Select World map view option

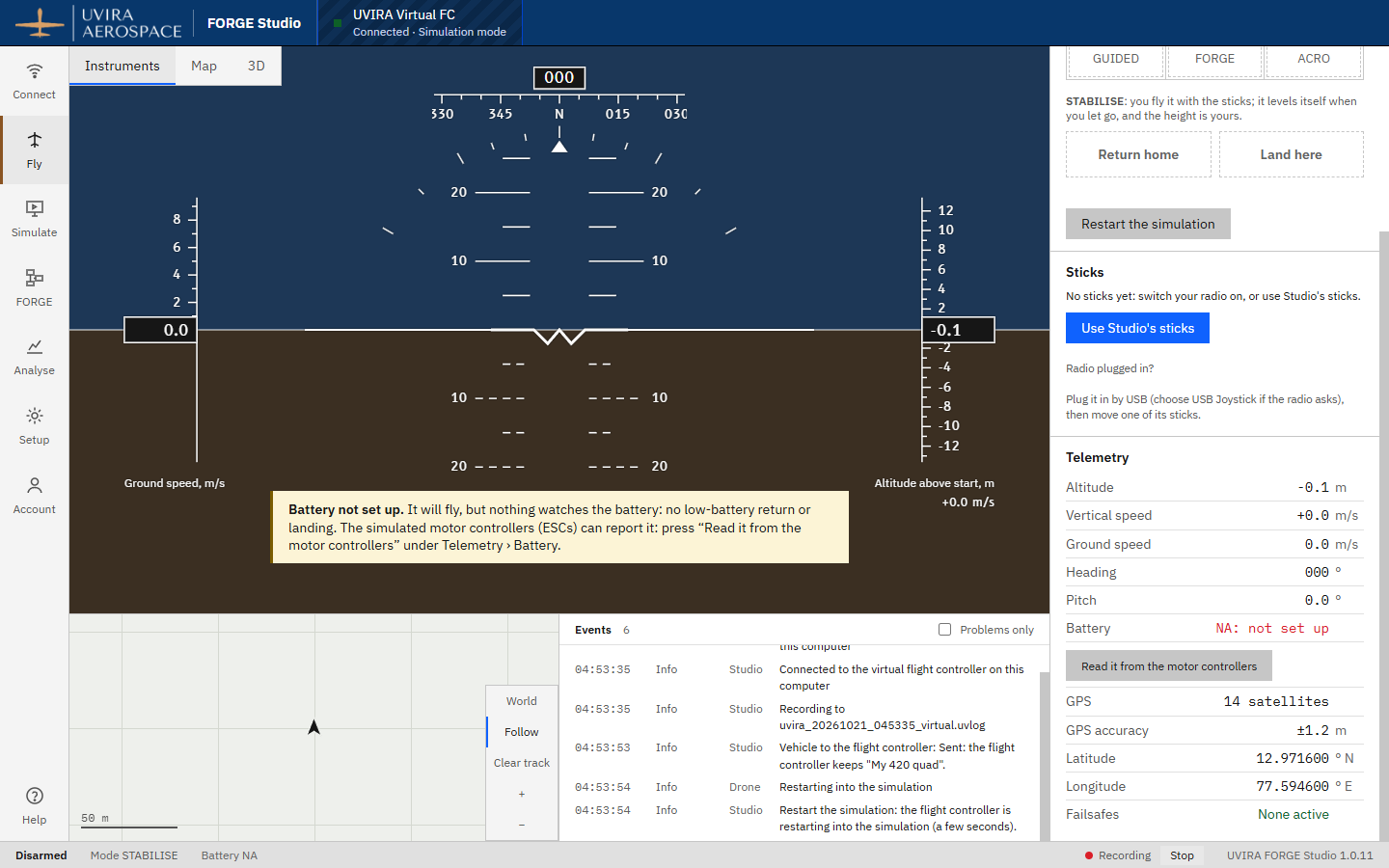(522, 701)
